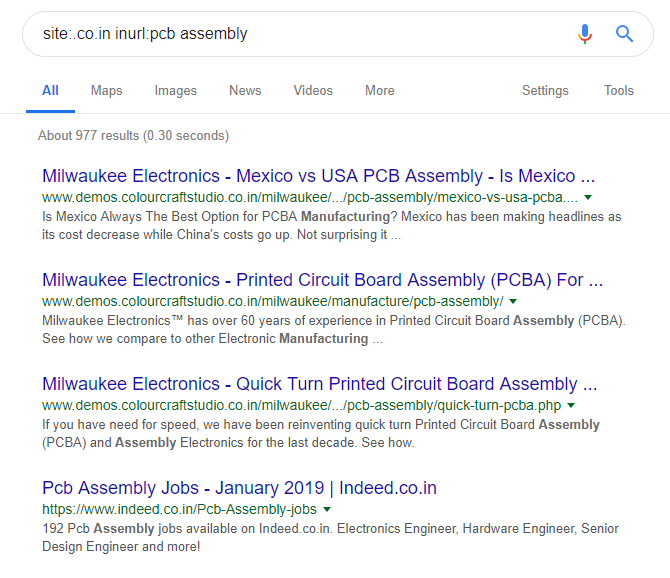The height and width of the screenshot is (578, 670).
Task: Expand dropdown arrow beside manufacture/pcb-assembly URL
Action: point(513,301)
